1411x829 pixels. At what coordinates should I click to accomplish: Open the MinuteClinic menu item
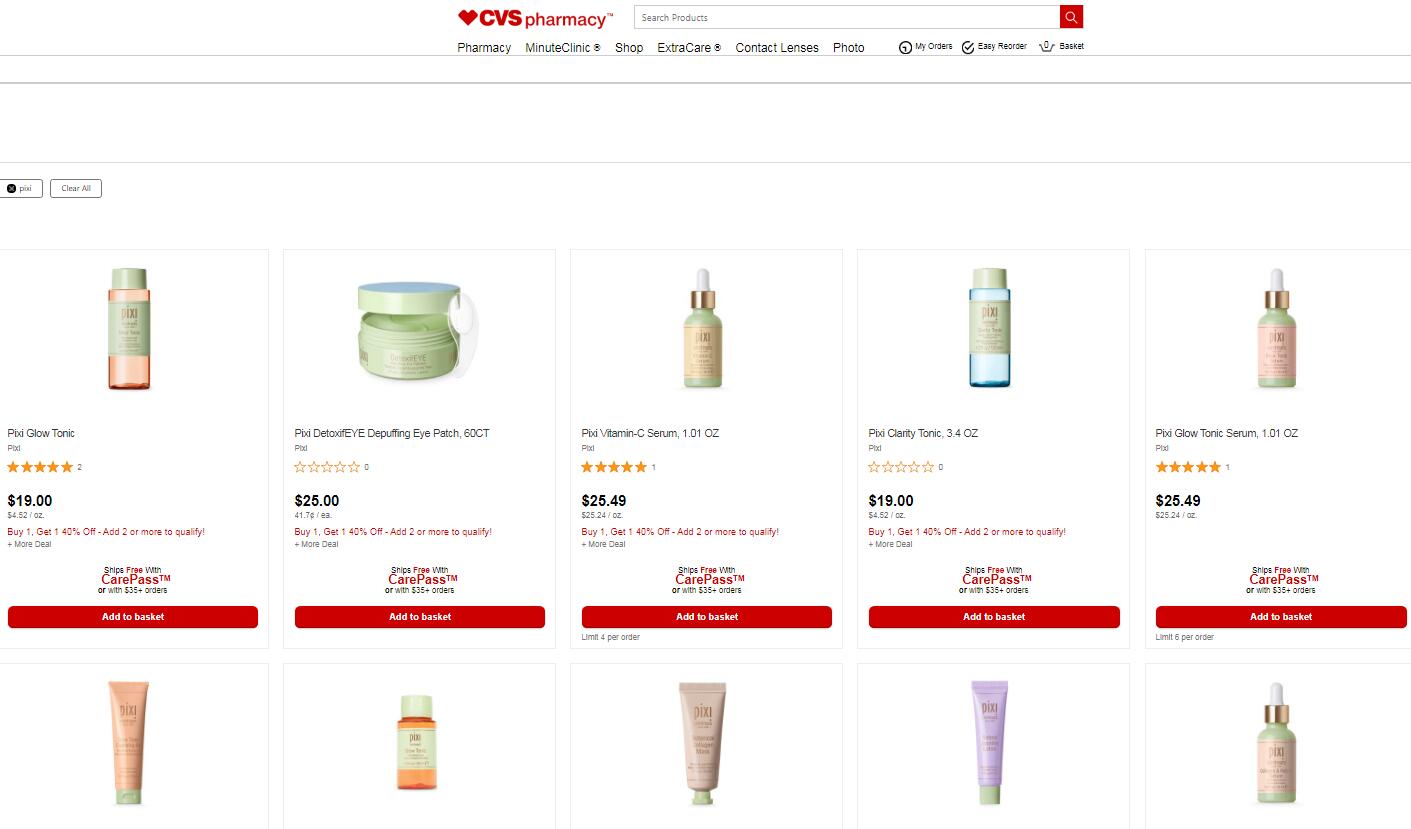point(563,47)
